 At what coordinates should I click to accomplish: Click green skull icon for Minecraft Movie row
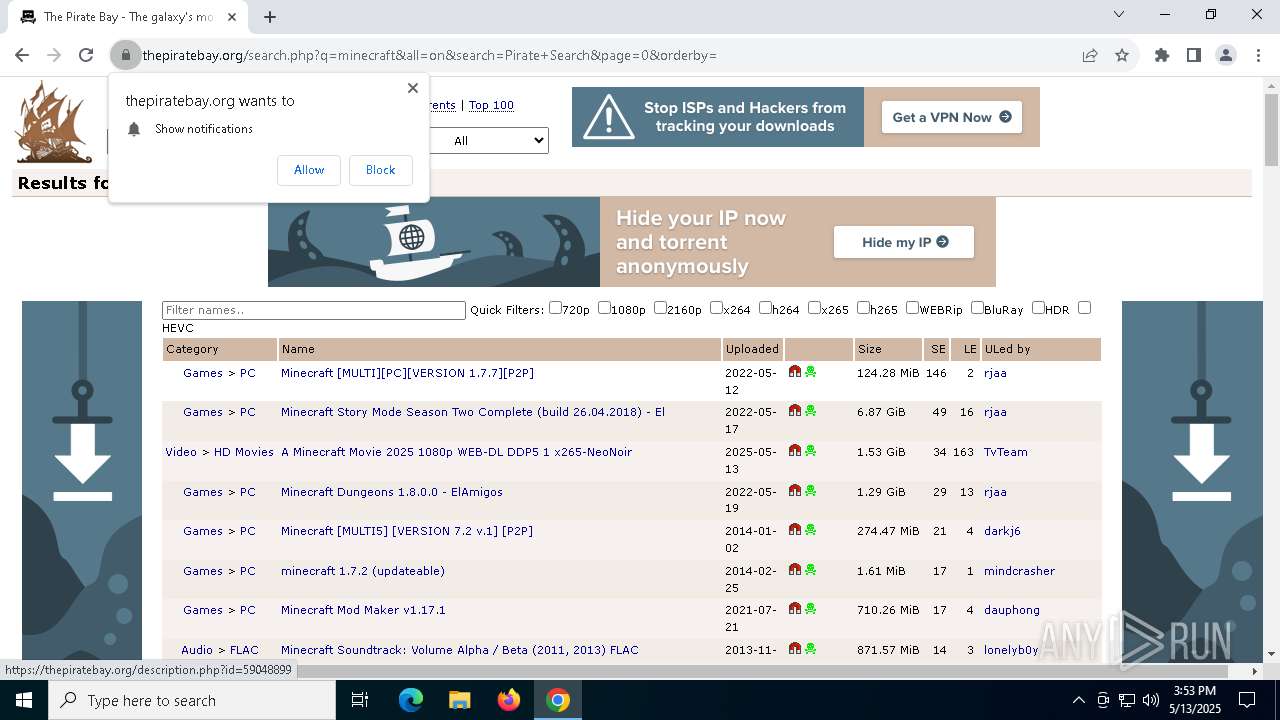[x=810, y=451]
